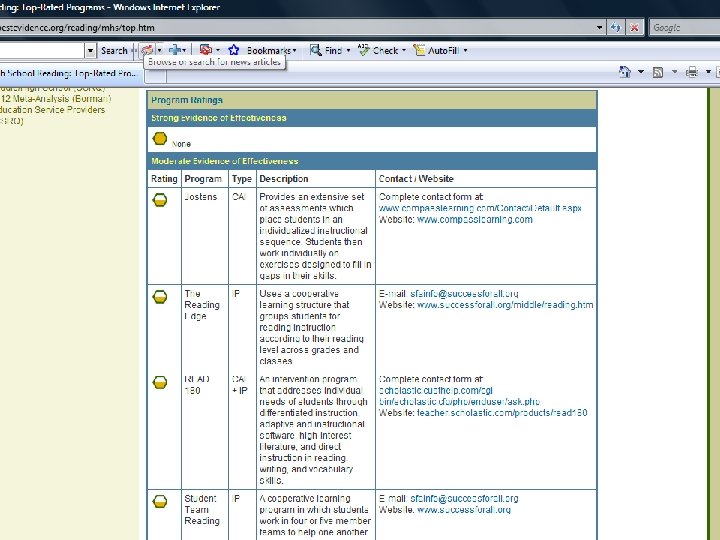
Task: Open the Feeds dropdown arrow
Action: tap(674, 72)
